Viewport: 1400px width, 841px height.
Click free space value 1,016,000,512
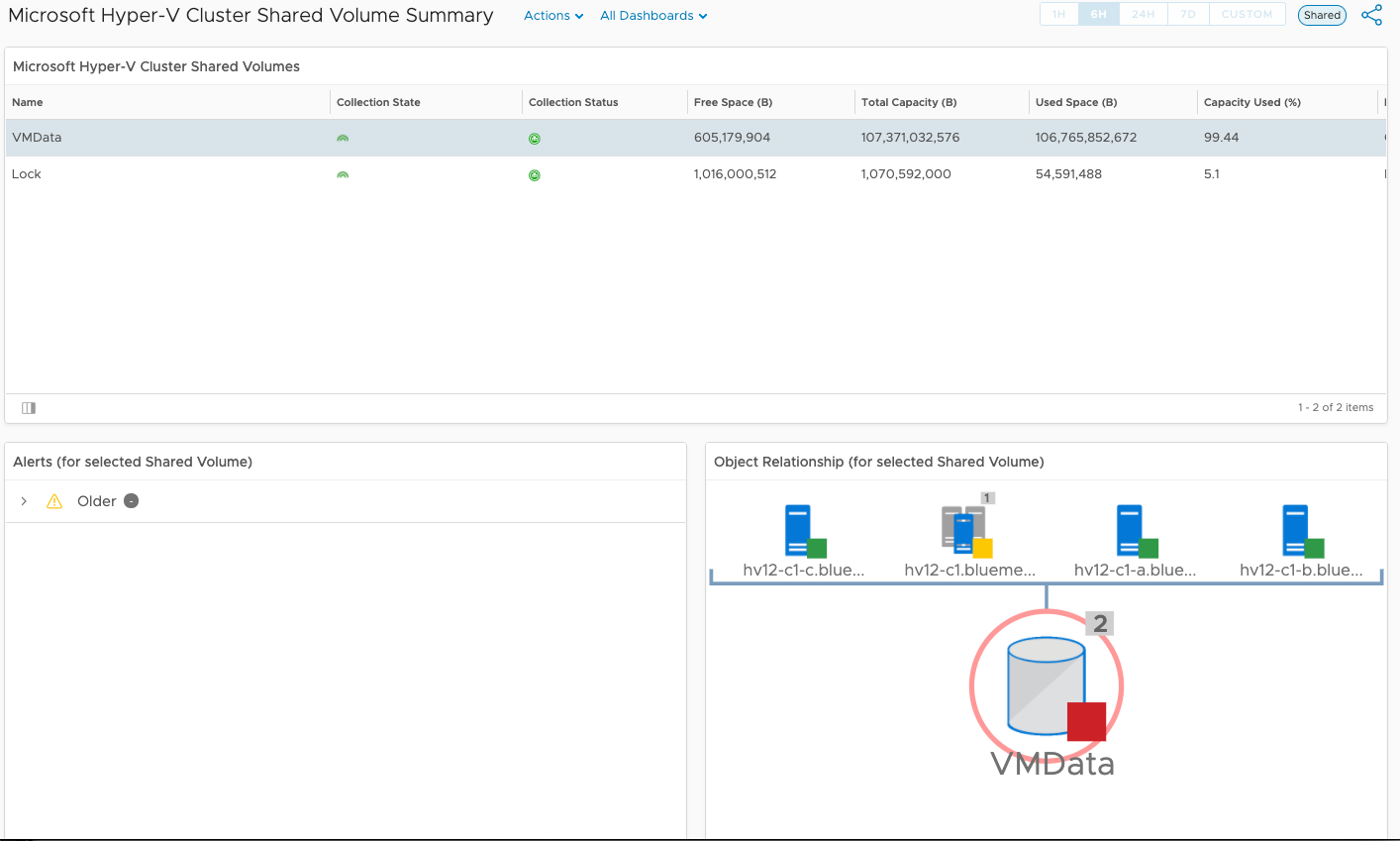[736, 174]
